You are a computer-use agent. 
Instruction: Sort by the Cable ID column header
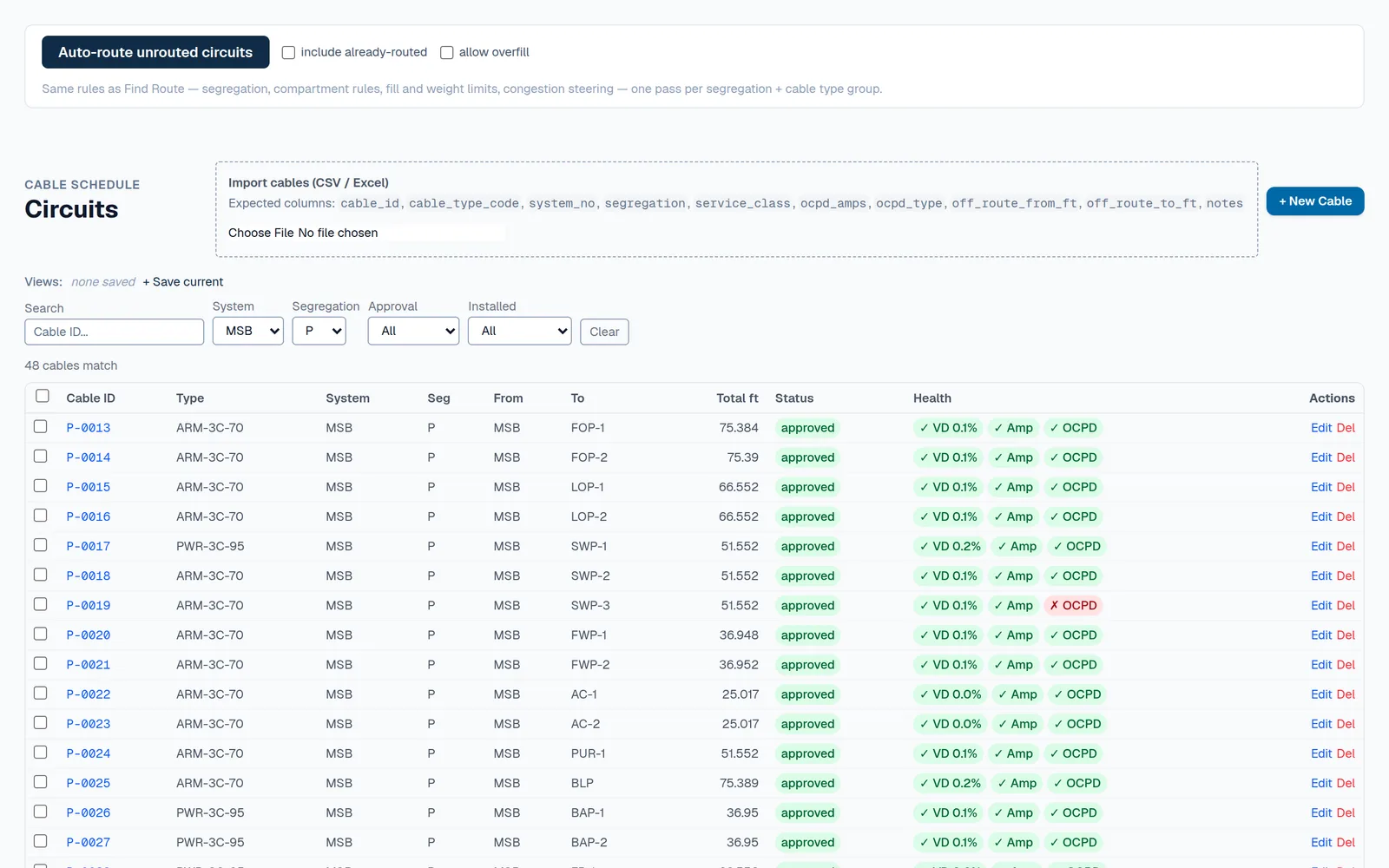(x=90, y=398)
